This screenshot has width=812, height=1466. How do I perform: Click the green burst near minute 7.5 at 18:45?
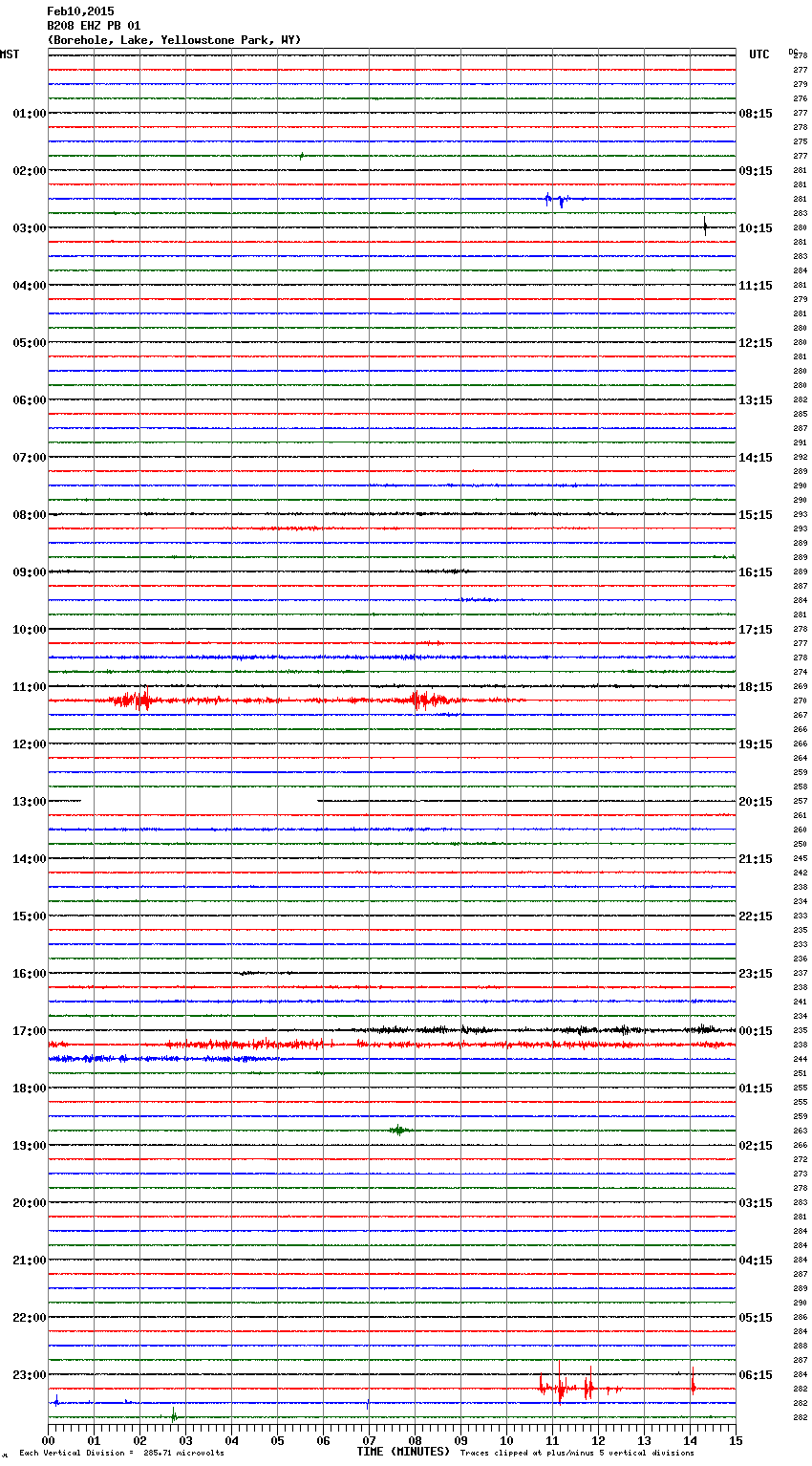[x=398, y=1131]
